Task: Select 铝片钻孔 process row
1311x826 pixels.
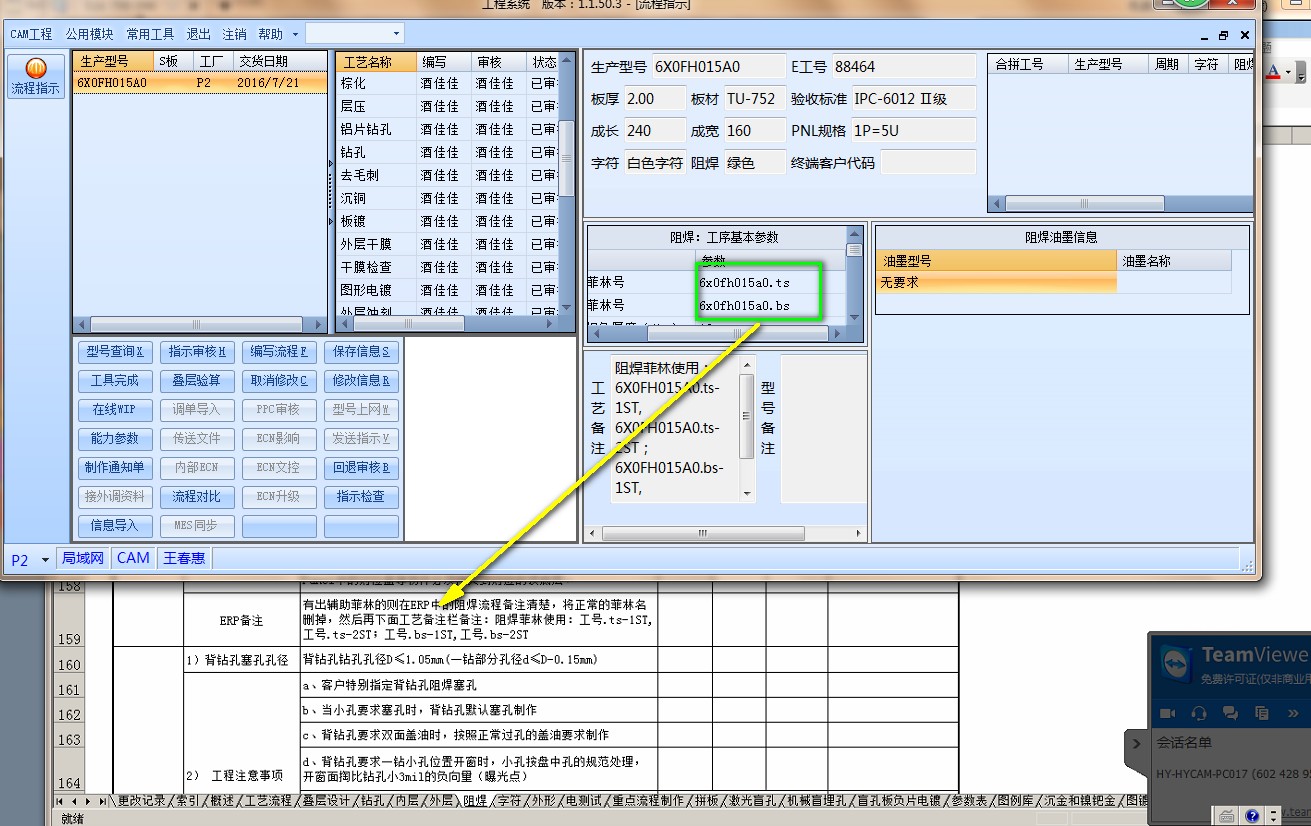Action: 447,129
